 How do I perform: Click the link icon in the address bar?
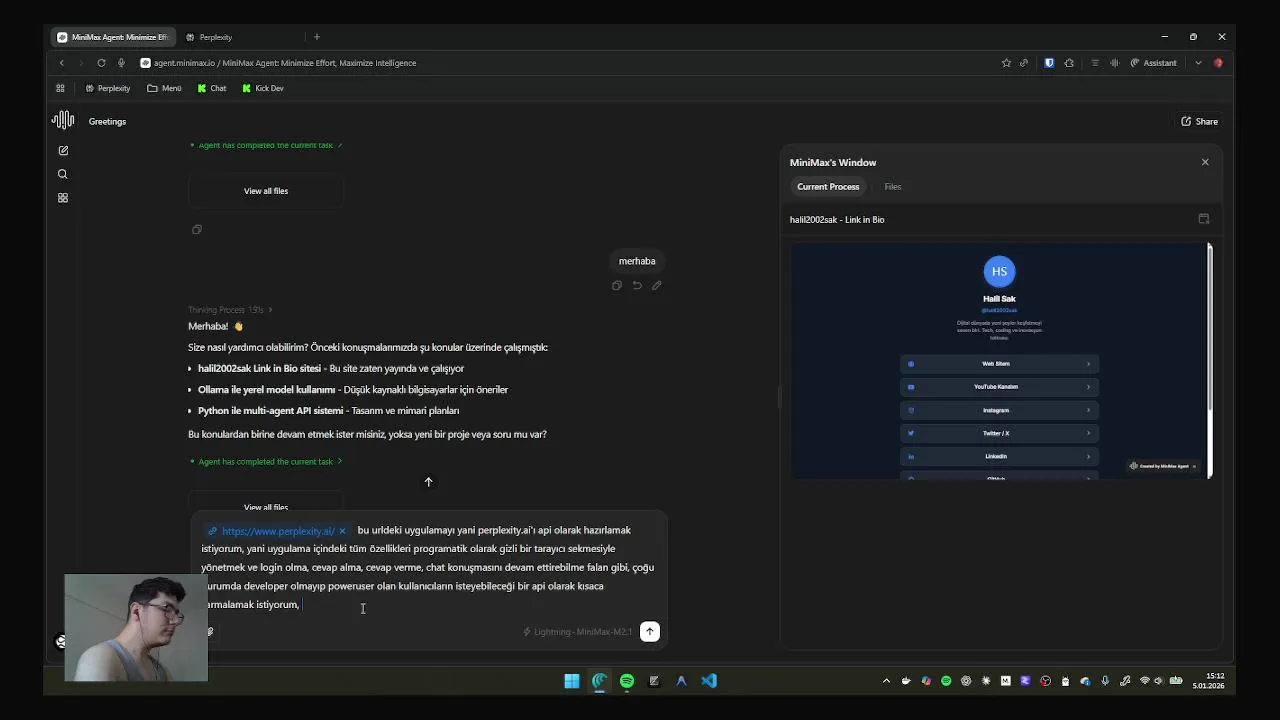tap(1024, 63)
